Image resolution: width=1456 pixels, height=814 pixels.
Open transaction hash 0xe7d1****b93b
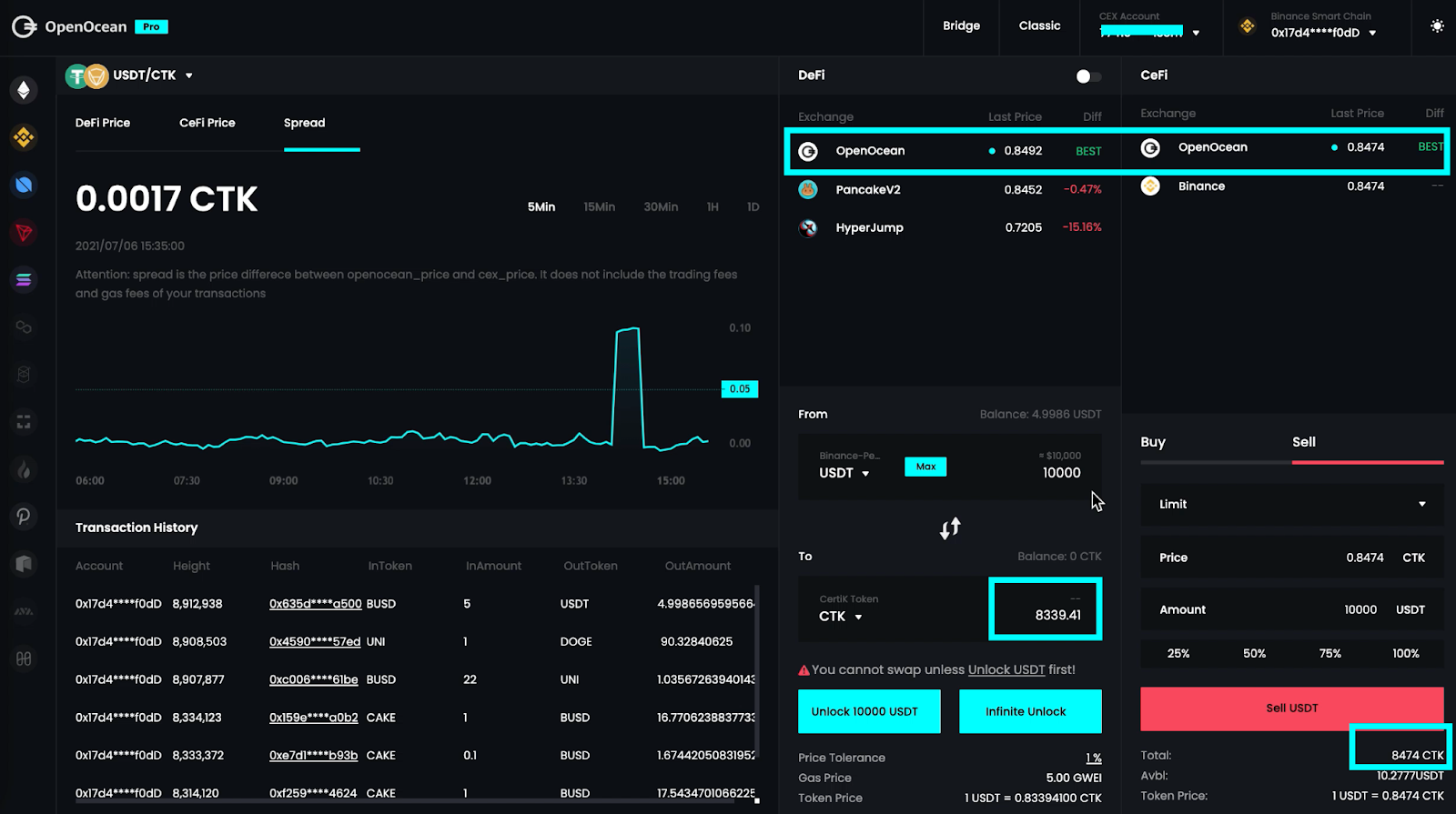pyautogui.click(x=314, y=756)
